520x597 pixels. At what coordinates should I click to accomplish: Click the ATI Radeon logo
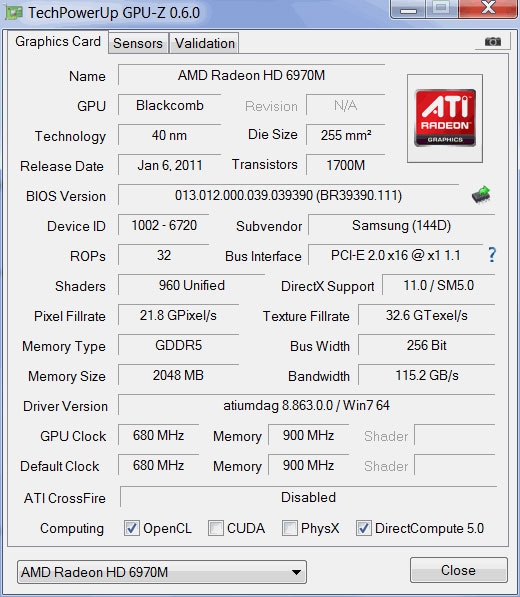click(445, 118)
